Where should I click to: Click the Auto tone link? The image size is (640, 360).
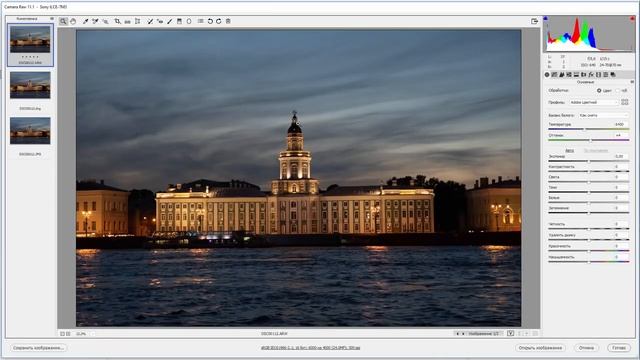tap(570, 151)
